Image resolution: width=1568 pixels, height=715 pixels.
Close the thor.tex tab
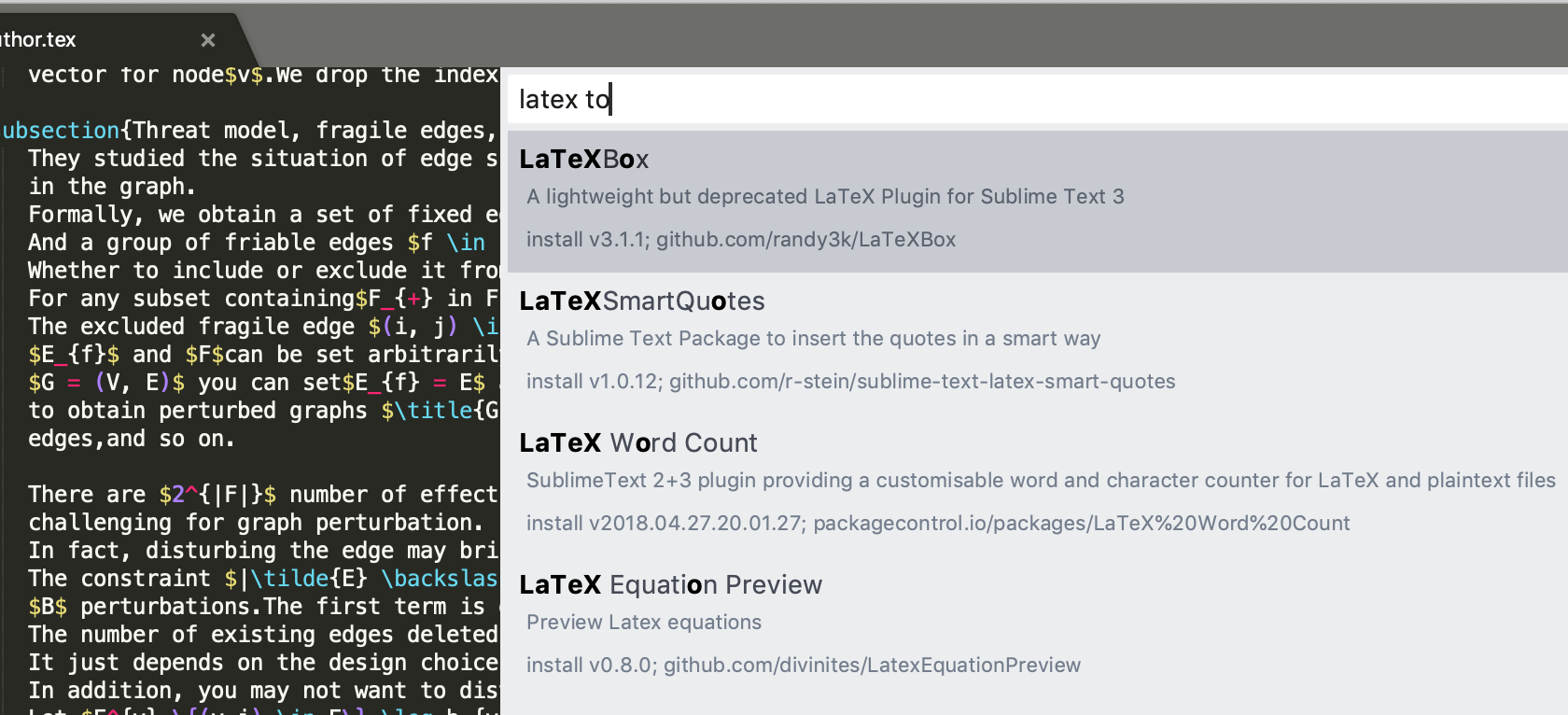coord(208,40)
